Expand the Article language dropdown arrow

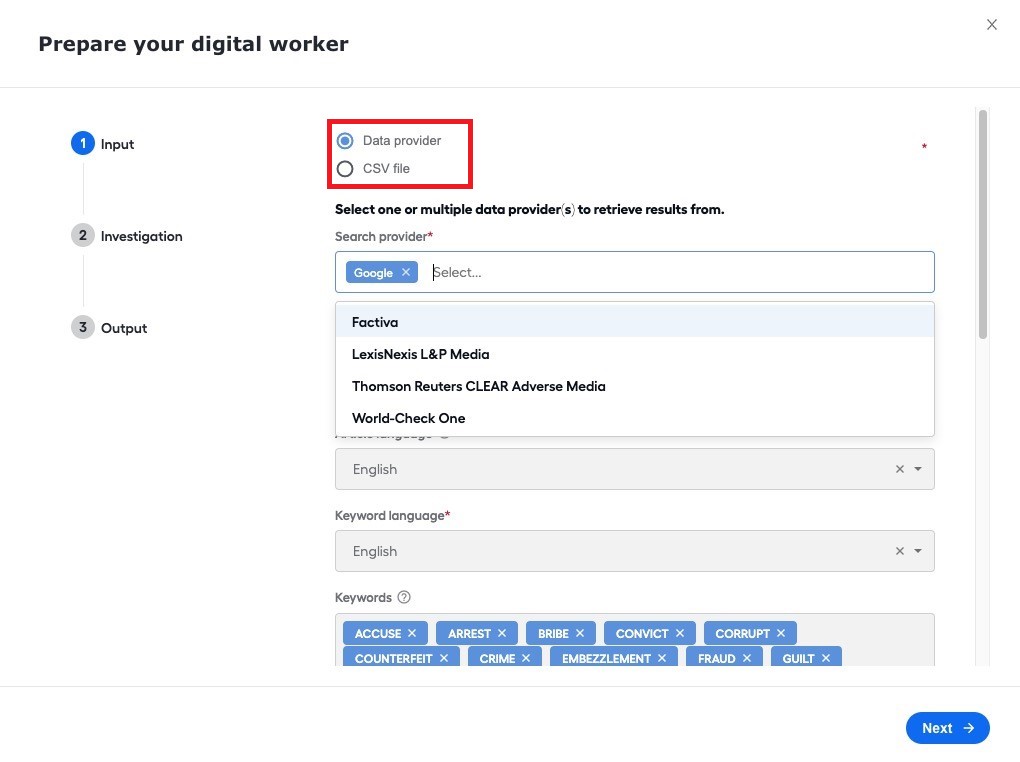pyautogui.click(x=918, y=469)
